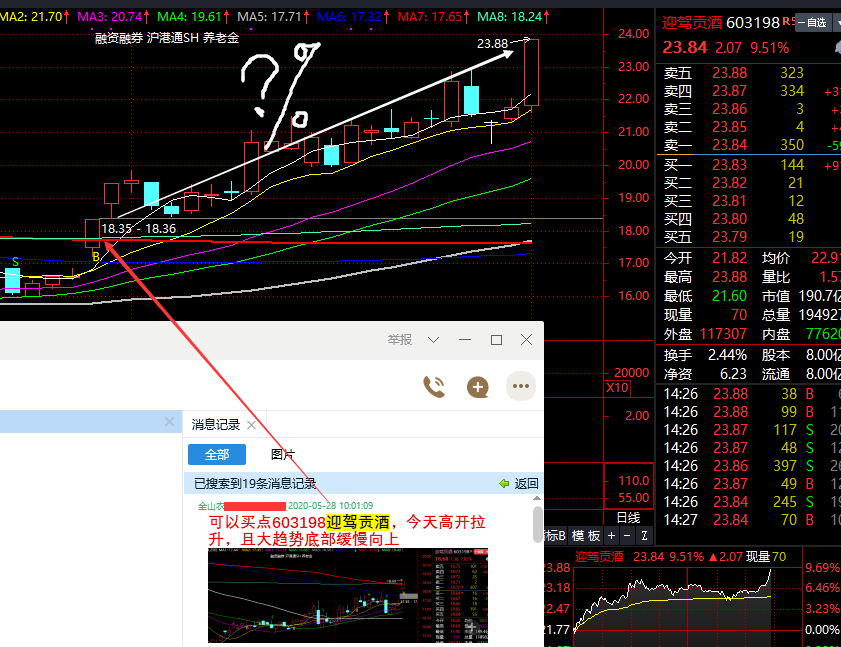841x647 pixels.
Task: Click the MA8: 18.24 indicator label
Action: (513, 17)
